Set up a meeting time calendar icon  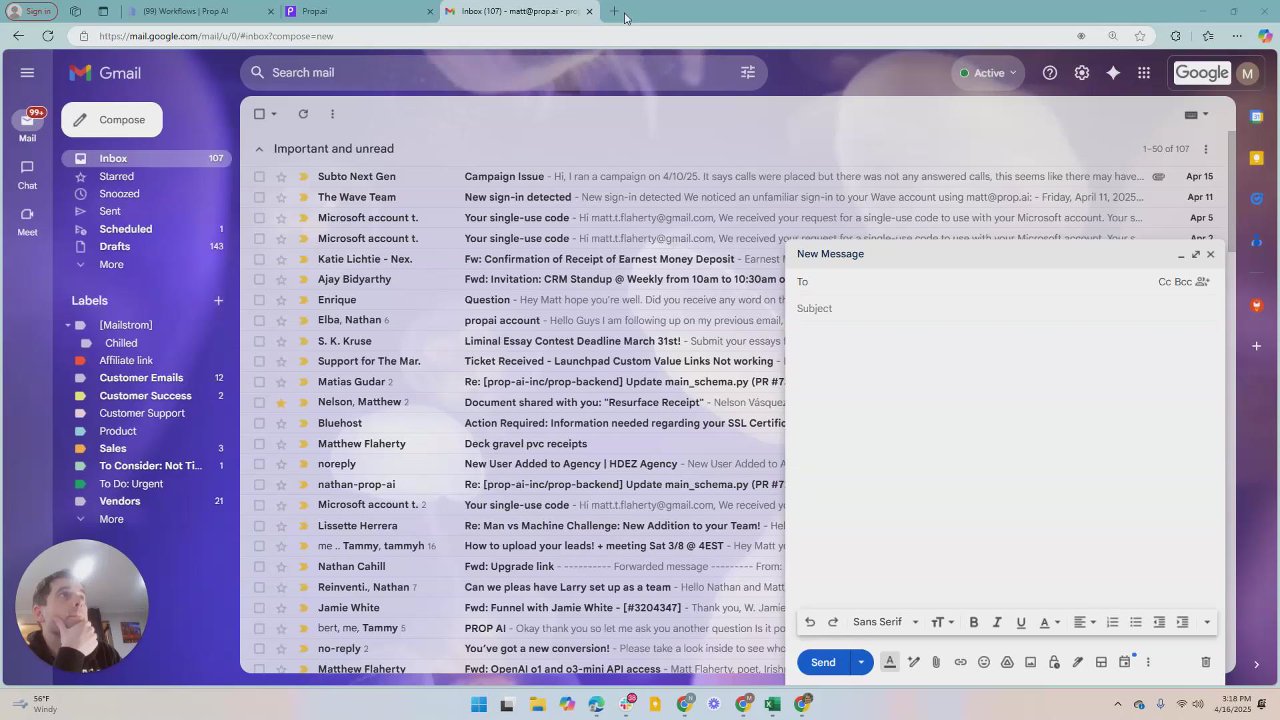[x=1125, y=662]
